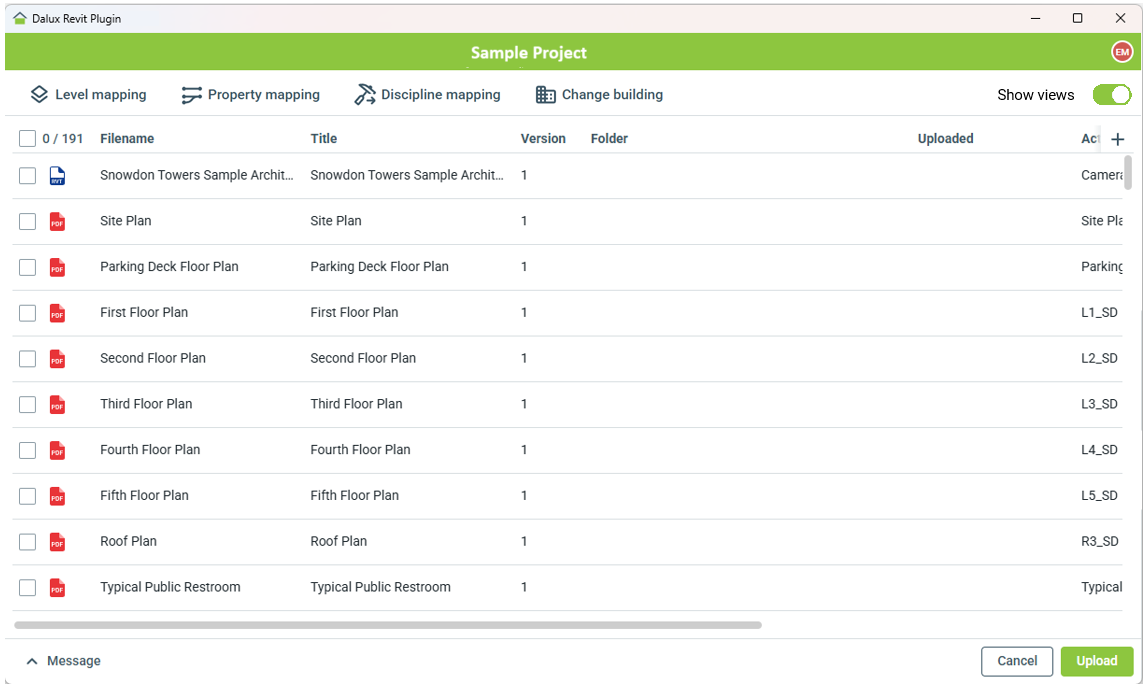Check the Site Plan row checkbox
This screenshot has width=1146, height=687.
27,221
